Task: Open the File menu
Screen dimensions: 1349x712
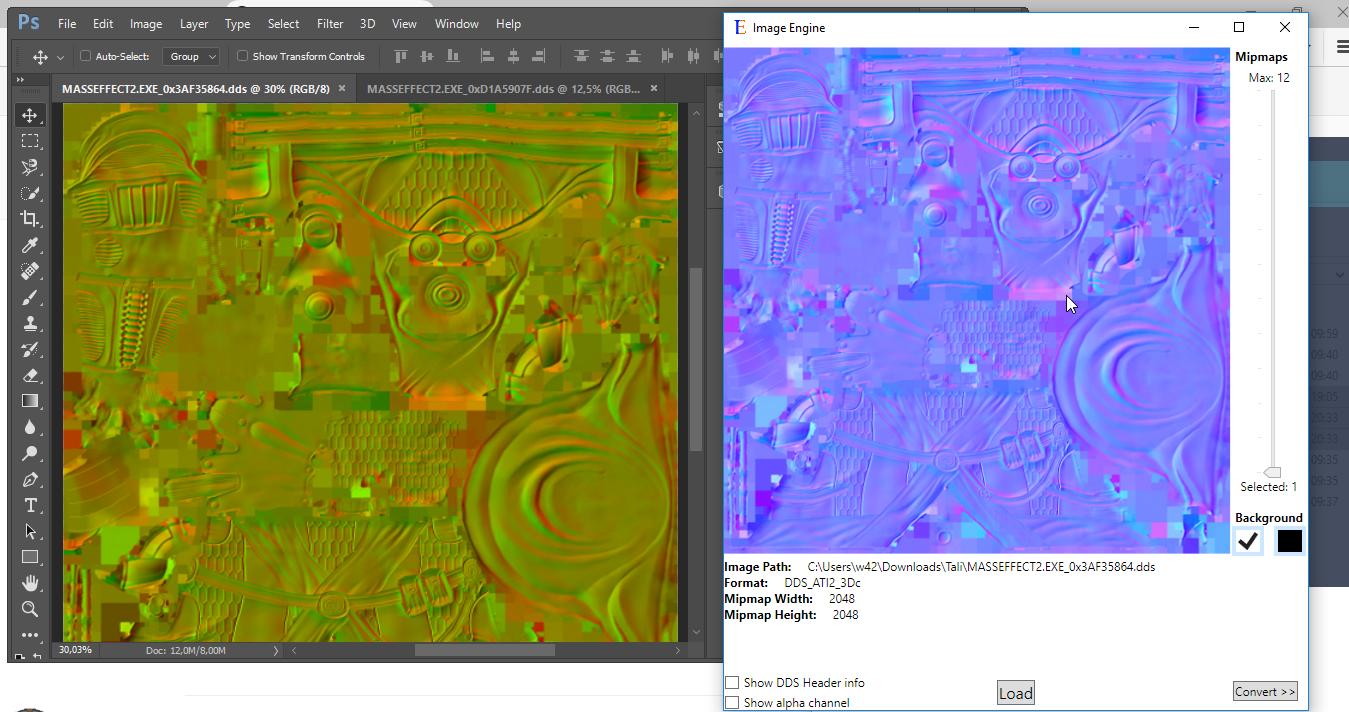Action: coord(67,23)
